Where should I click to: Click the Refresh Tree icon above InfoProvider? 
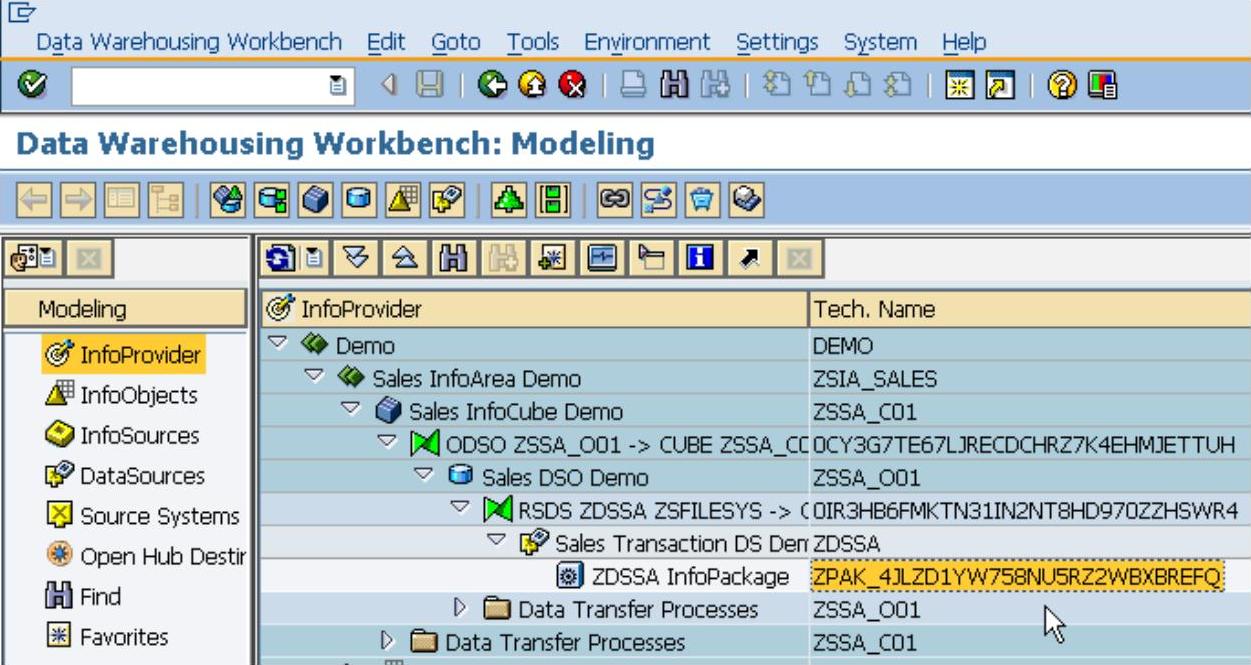click(x=281, y=260)
